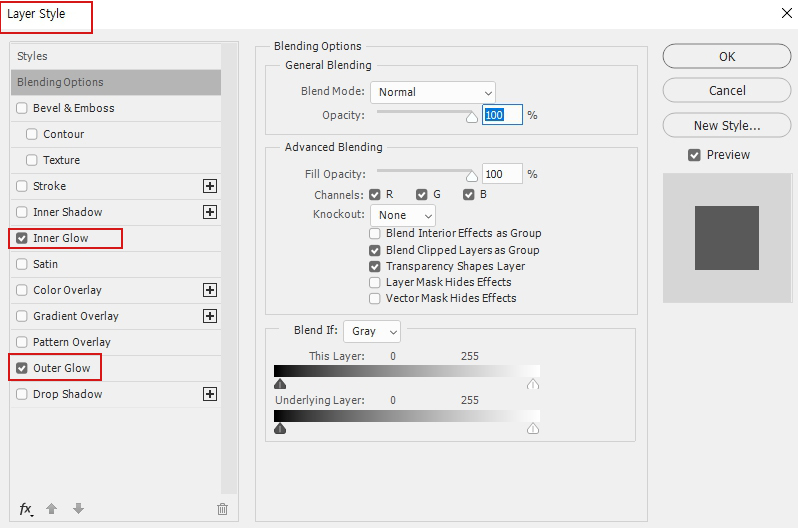Open Stroke settings by its label

[49, 186]
